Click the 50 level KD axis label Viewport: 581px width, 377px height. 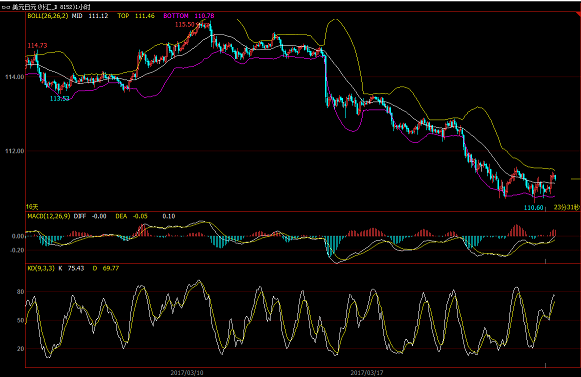pyautogui.click(x=21, y=320)
